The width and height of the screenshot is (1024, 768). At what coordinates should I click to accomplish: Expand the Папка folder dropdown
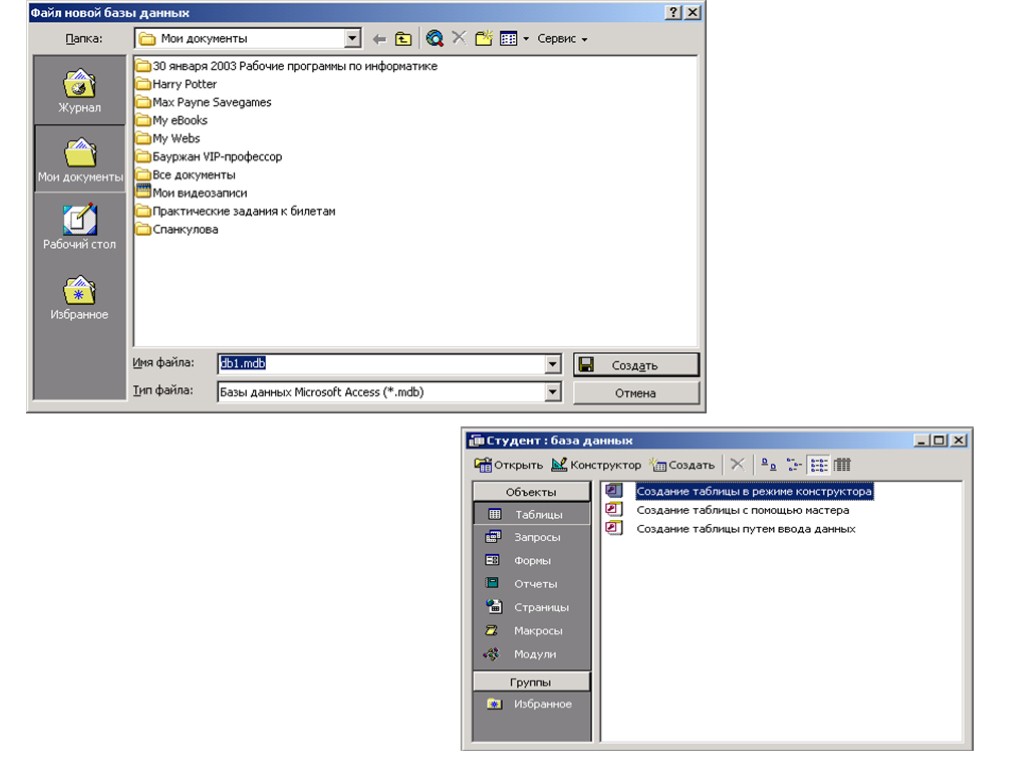[x=353, y=39]
